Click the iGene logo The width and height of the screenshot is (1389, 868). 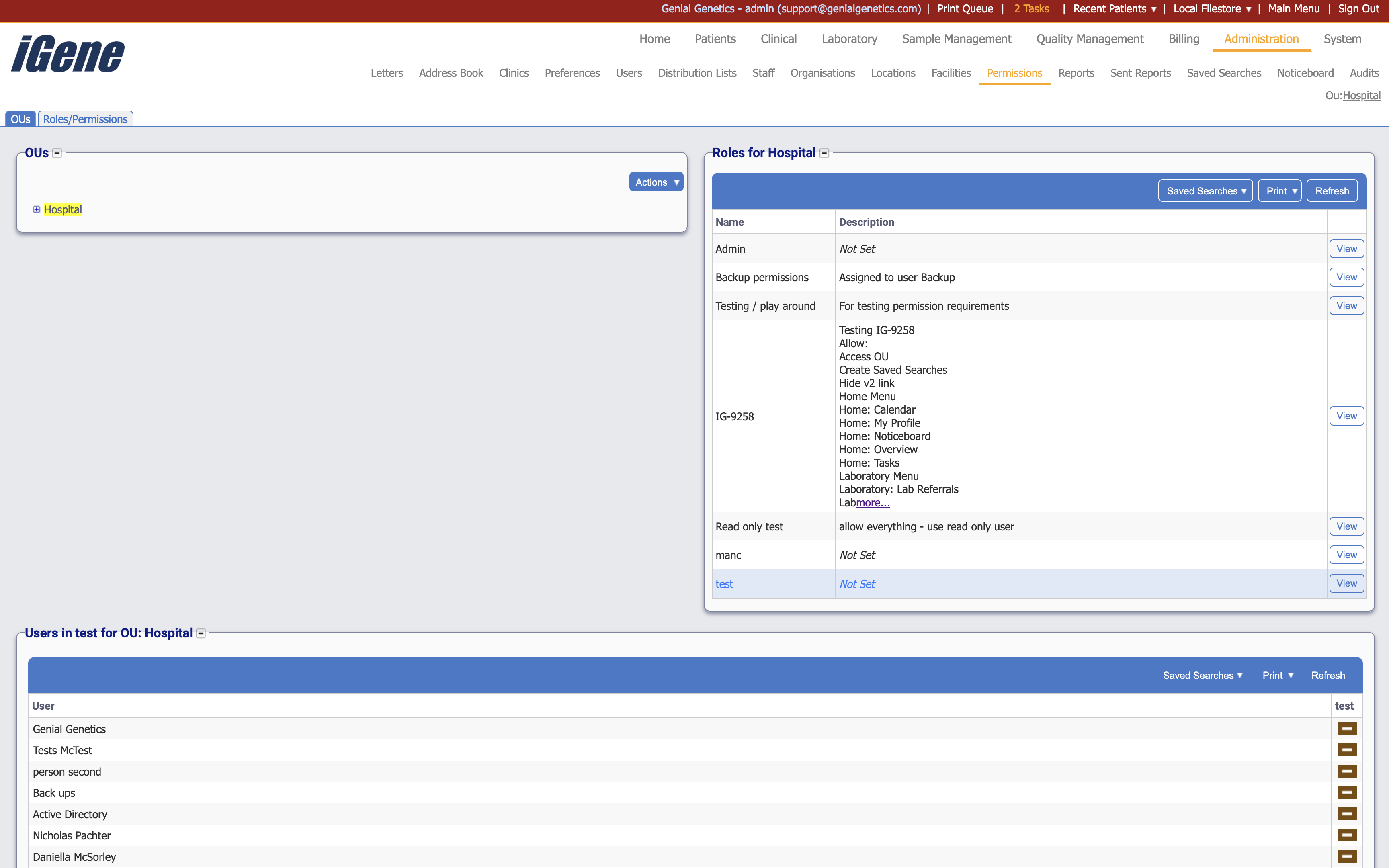click(x=68, y=54)
